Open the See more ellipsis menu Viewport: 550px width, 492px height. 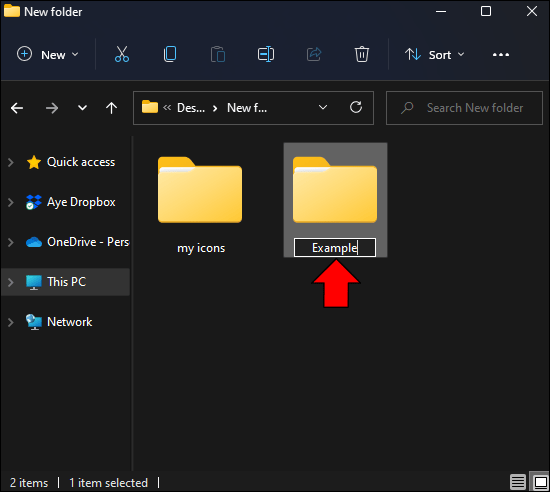(501, 55)
